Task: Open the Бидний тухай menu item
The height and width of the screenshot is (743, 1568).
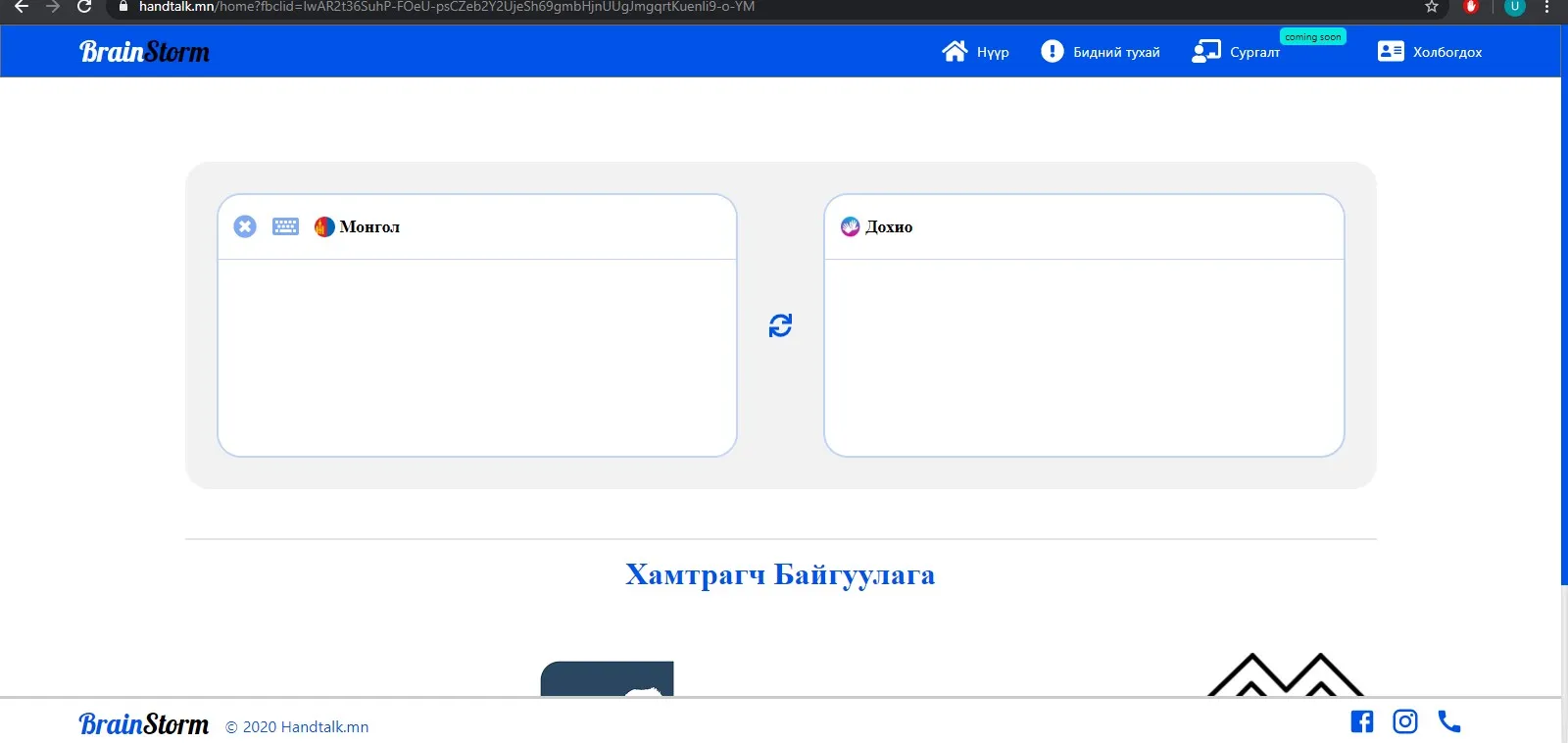Action: pos(1116,52)
